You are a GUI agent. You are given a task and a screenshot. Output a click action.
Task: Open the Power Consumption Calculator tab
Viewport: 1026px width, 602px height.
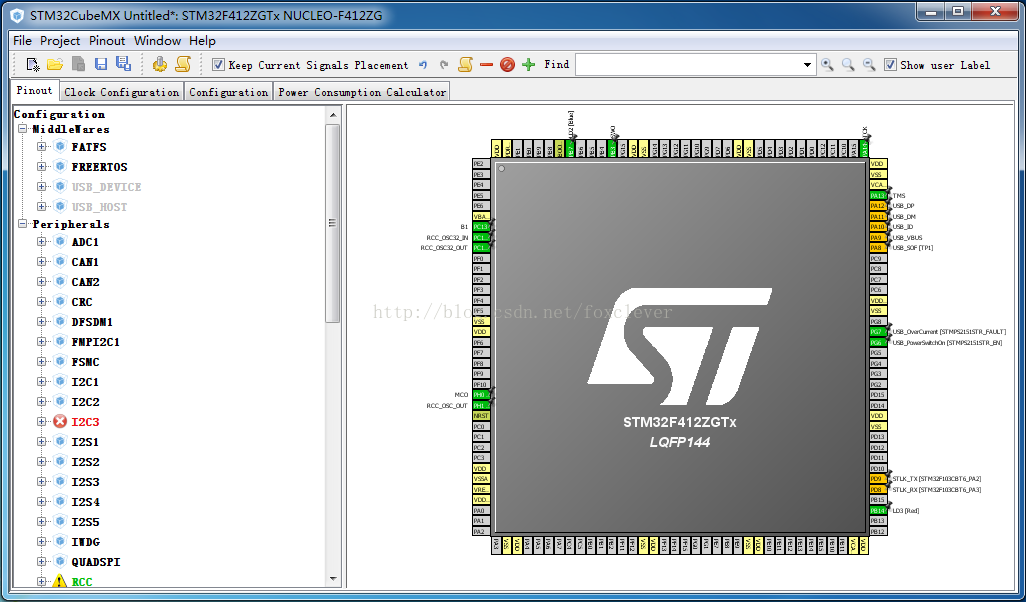point(362,92)
